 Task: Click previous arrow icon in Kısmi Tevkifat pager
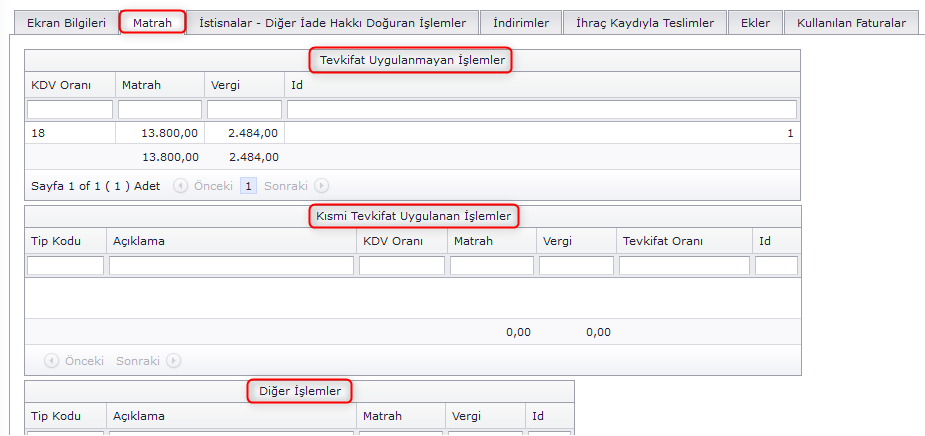[x=51, y=361]
